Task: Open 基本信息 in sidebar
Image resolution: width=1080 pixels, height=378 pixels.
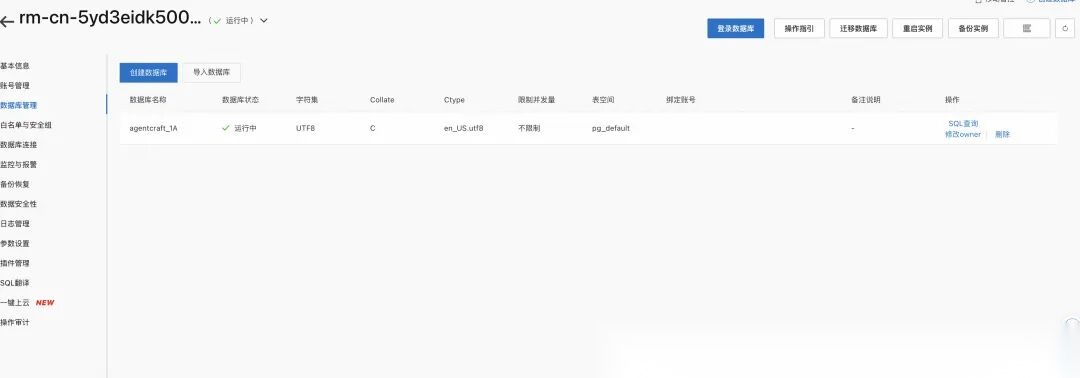Action: click(x=14, y=66)
